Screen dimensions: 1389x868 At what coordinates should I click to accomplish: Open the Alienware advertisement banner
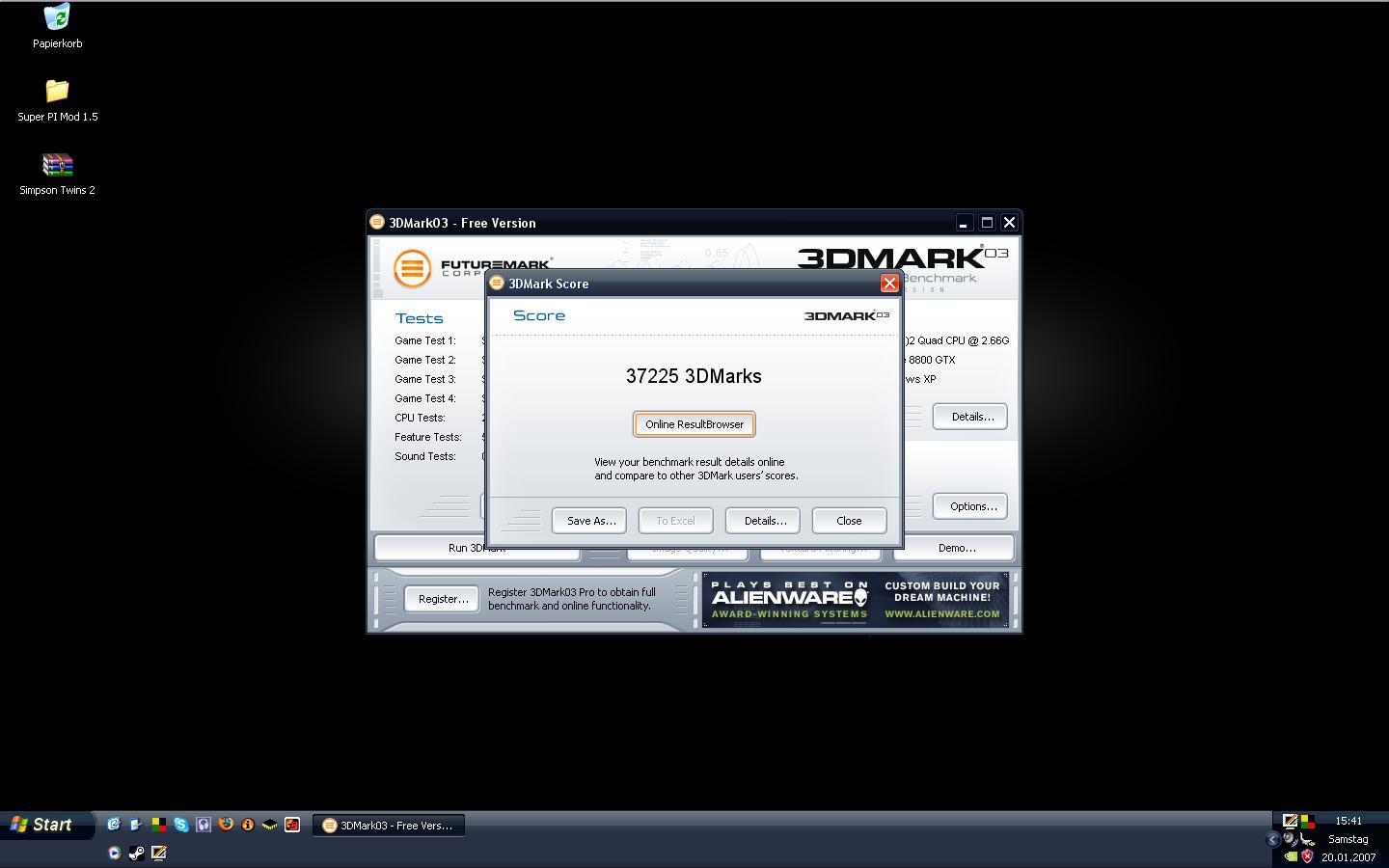pyautogui.click(x=856, y=599)
